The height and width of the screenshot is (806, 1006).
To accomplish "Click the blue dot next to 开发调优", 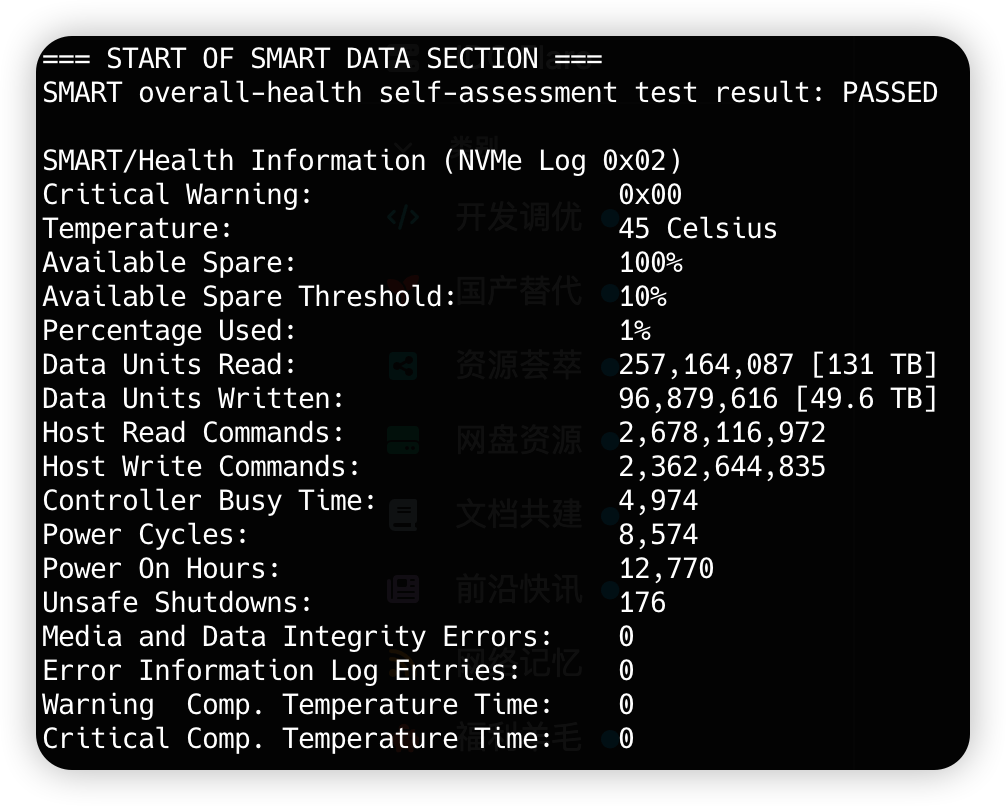I will (x=610, y=218).
